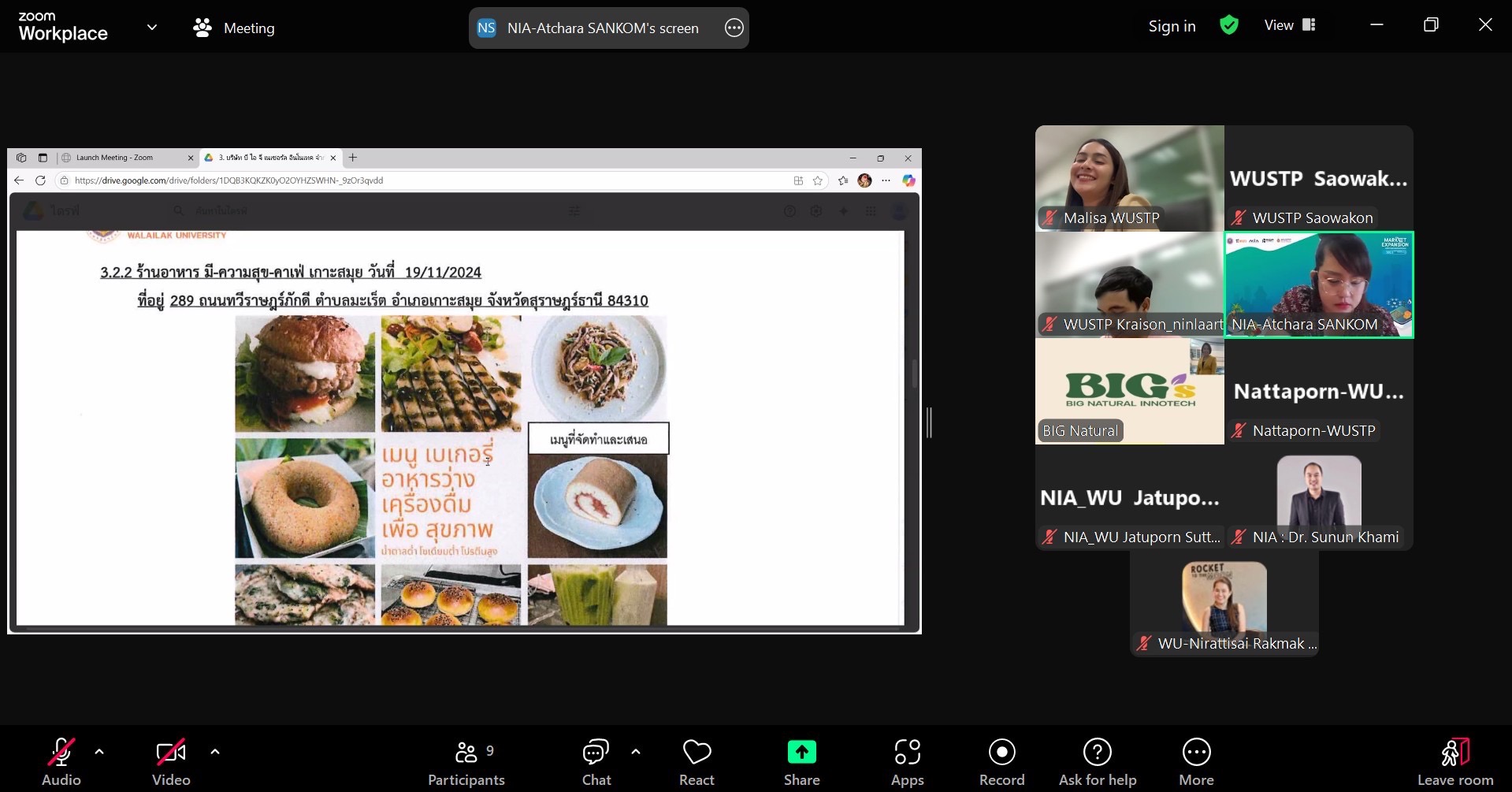Expand the chat options arrow
The height and width of the screenshot is (792, 1512).
(636, 752)
